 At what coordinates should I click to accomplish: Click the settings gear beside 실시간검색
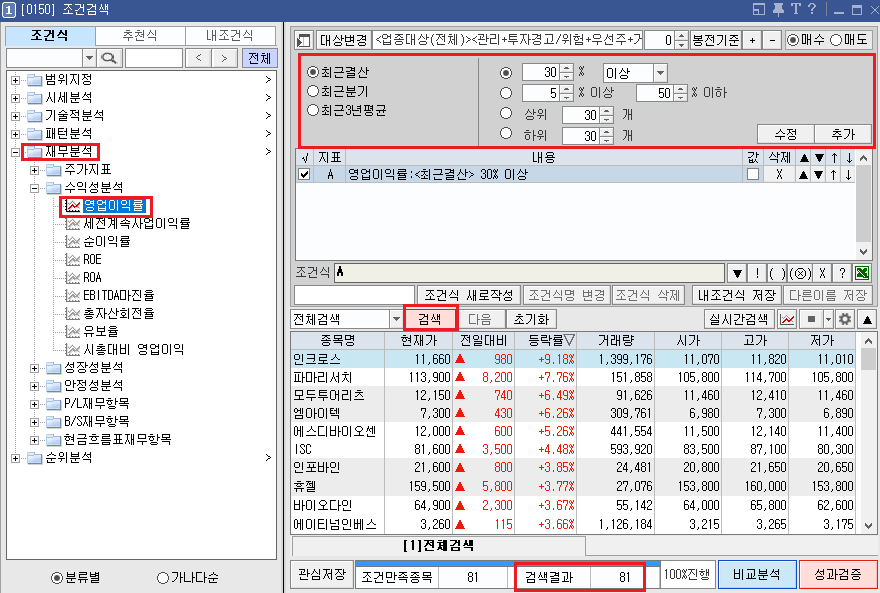click(x=844, y=320)
